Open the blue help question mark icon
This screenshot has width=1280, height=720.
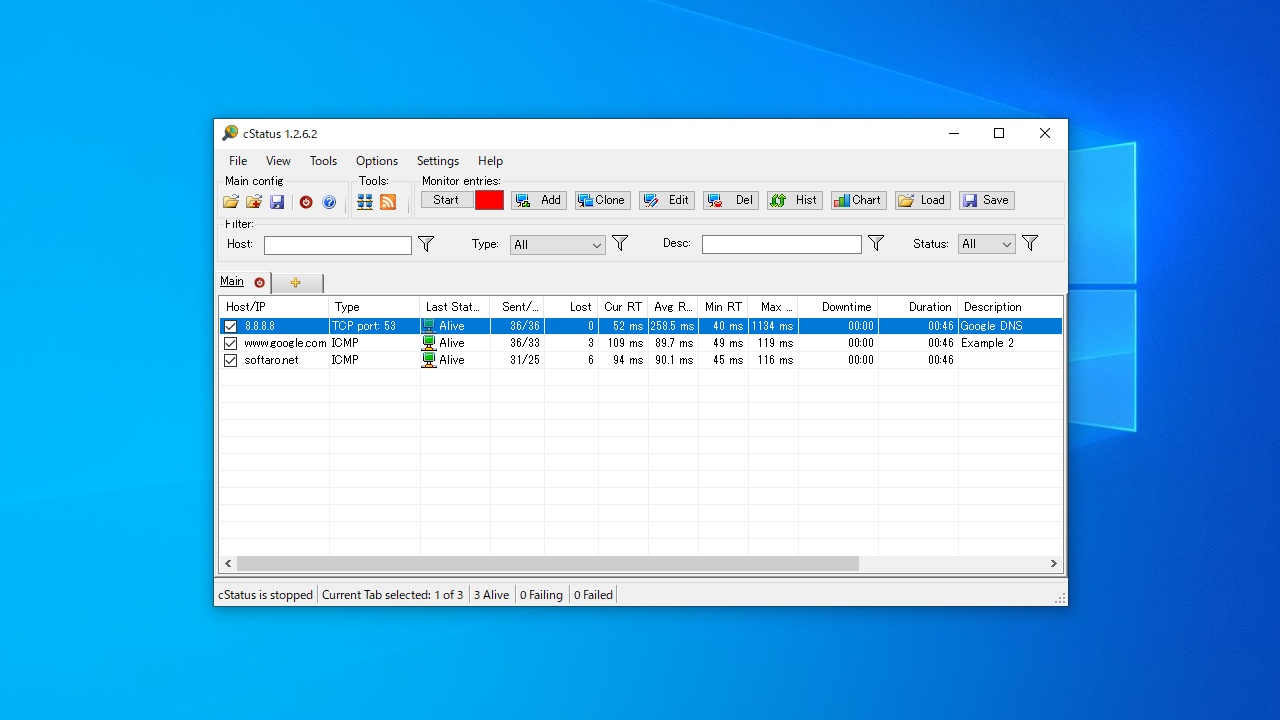coord(329,202)
